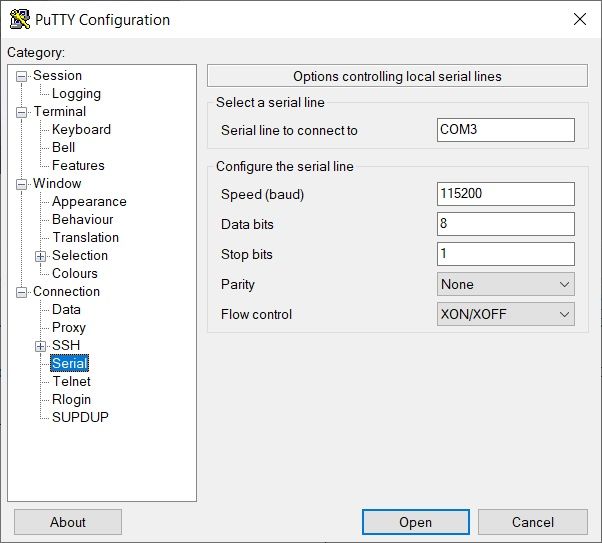Screen dimensions: 602x543
Task: Click the serial line field showing COM3
Action: pos(506,130)
